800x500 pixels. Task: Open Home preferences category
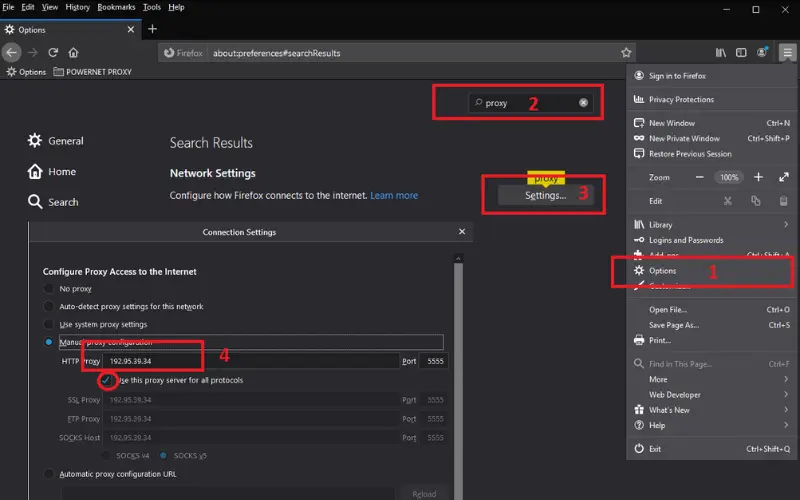coord(52,171)
